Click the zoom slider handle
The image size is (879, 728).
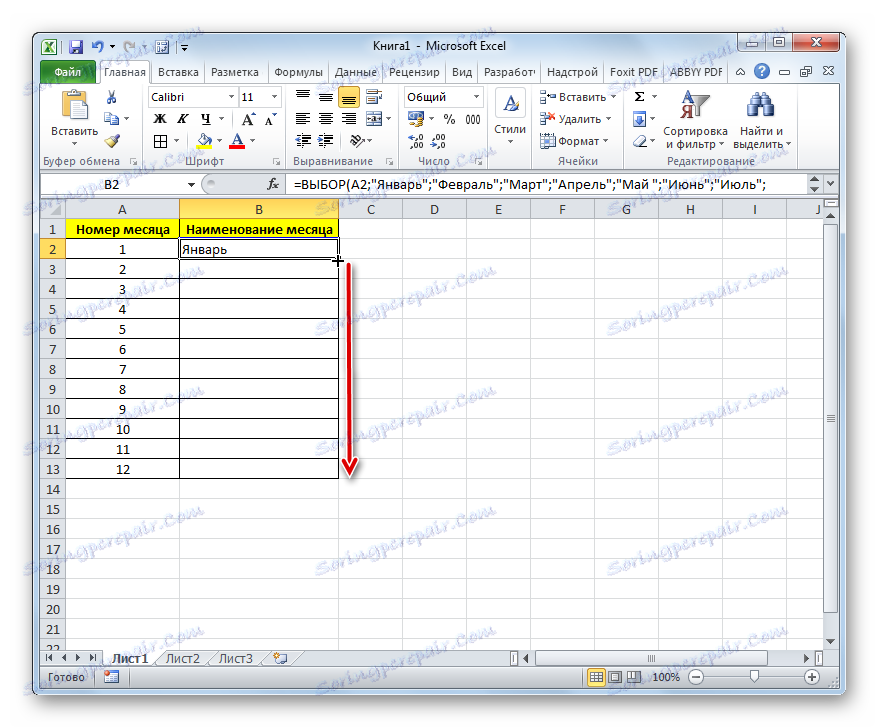tap(755, 676)
